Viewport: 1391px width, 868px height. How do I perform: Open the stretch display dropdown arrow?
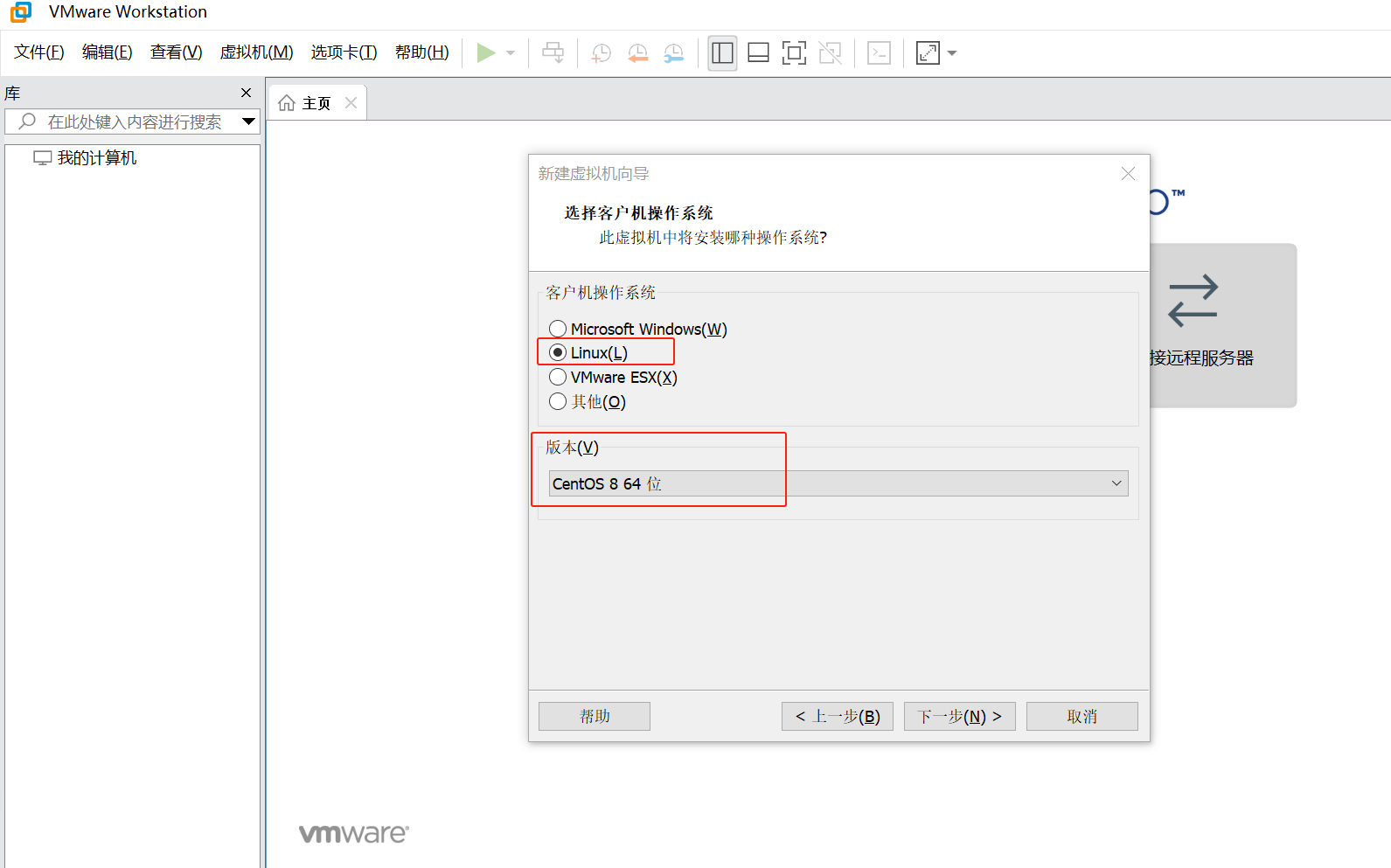pyautogui.click(x=952, y=53)
